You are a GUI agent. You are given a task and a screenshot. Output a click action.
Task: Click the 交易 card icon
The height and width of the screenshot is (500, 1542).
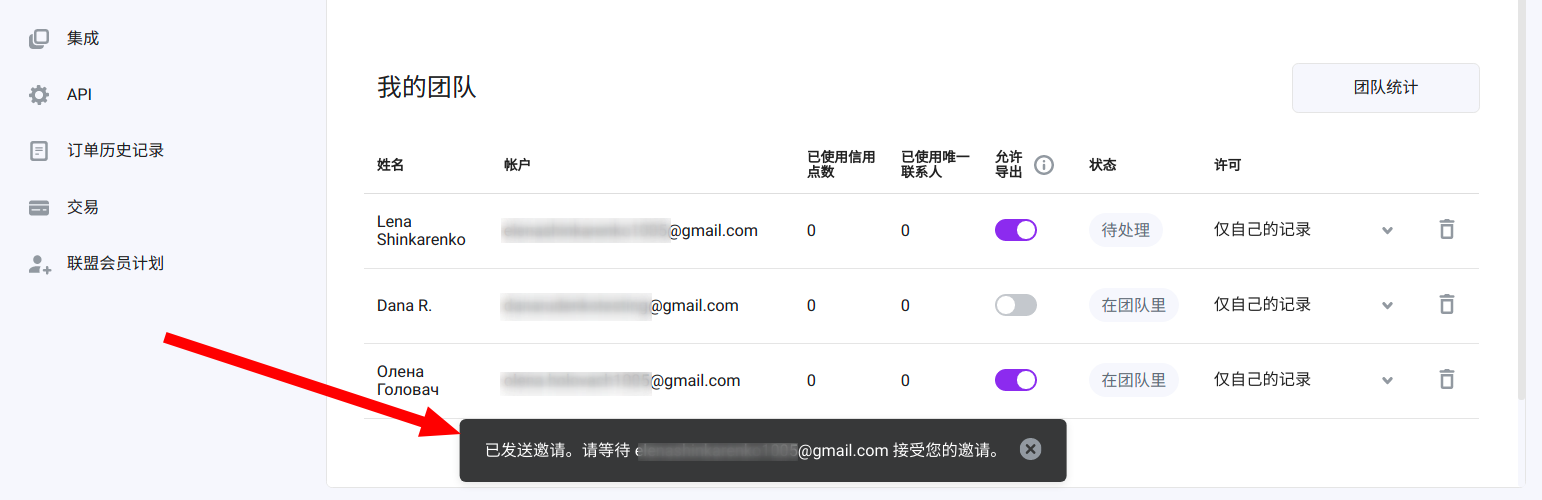39,208
